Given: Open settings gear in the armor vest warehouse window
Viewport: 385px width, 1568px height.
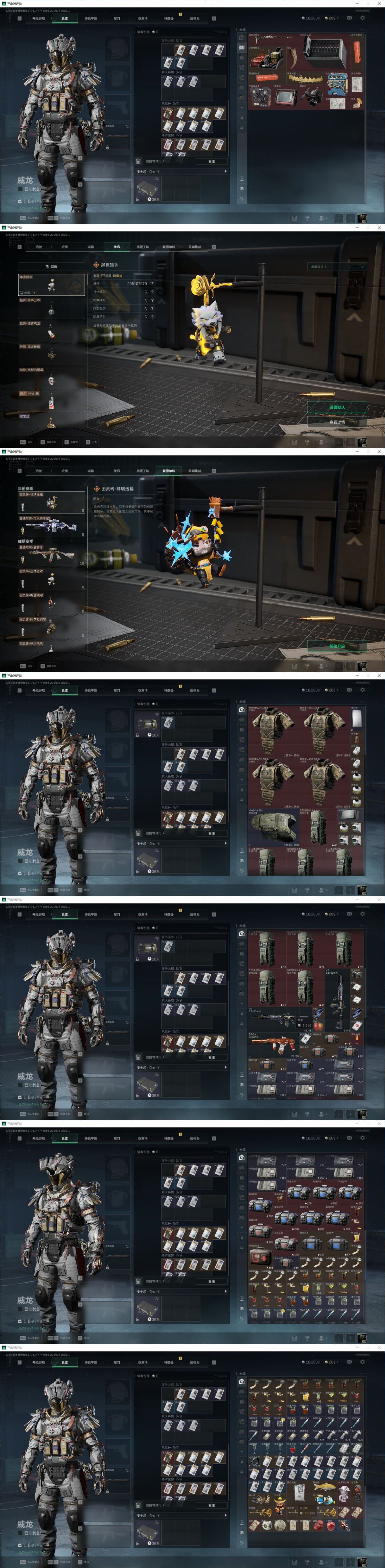Looking at the screenshot, I should point(363,690).
